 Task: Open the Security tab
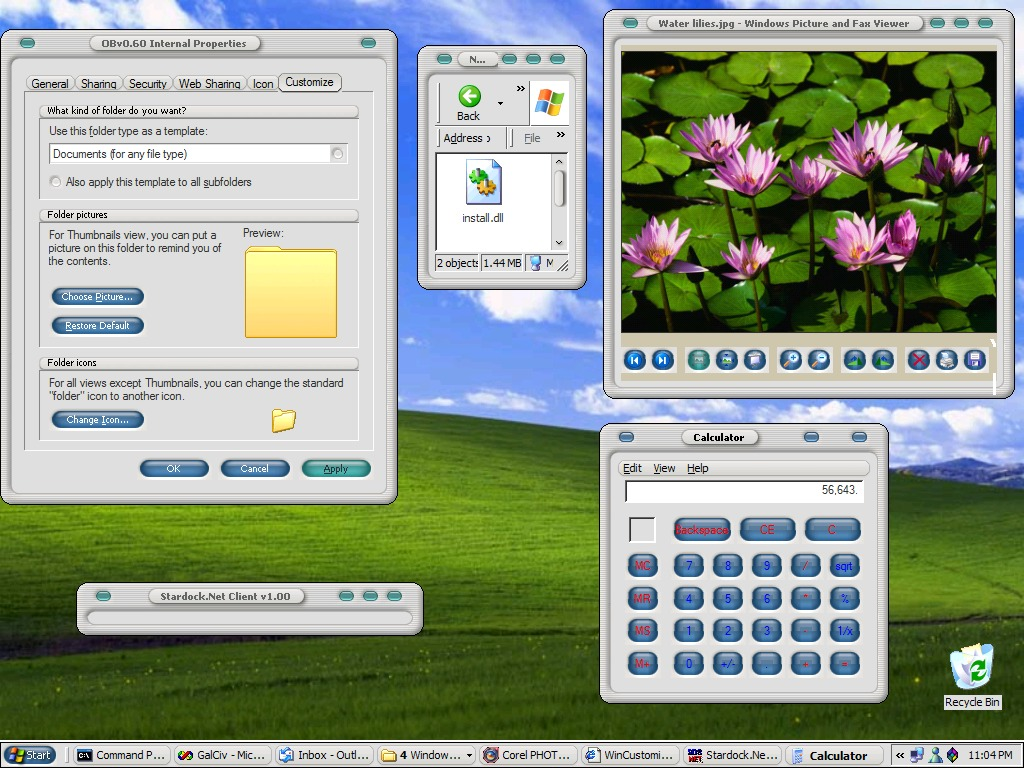(x=148, y=84)
